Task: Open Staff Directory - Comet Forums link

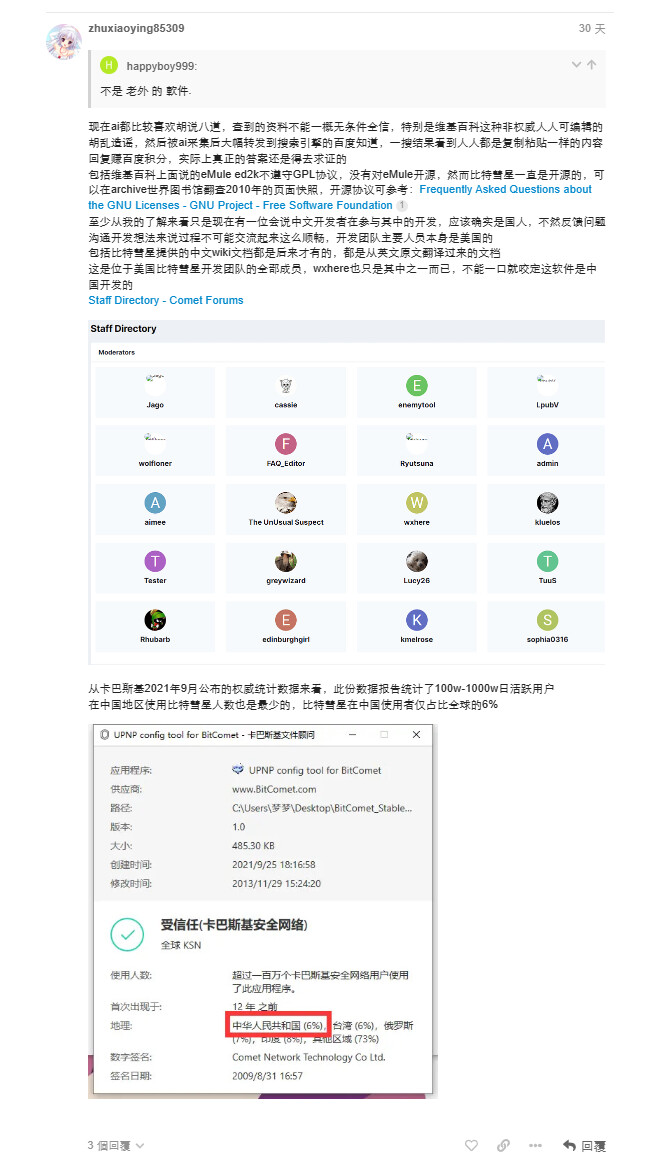Action: click(165, 300)
